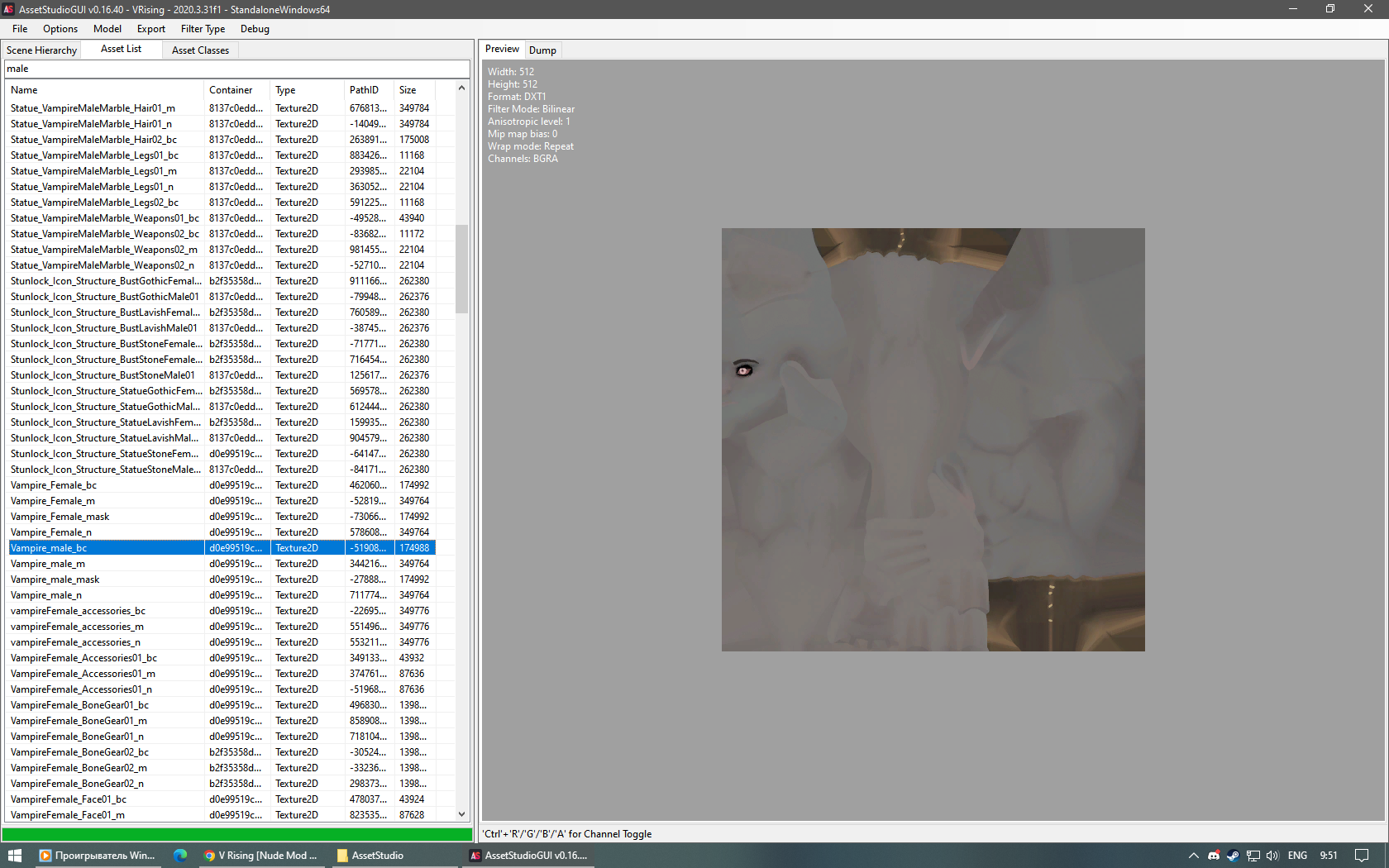Click the Steam tray icon
Image resolution: width=1389 pixels, height=868 pixels.
(1233, 856)
